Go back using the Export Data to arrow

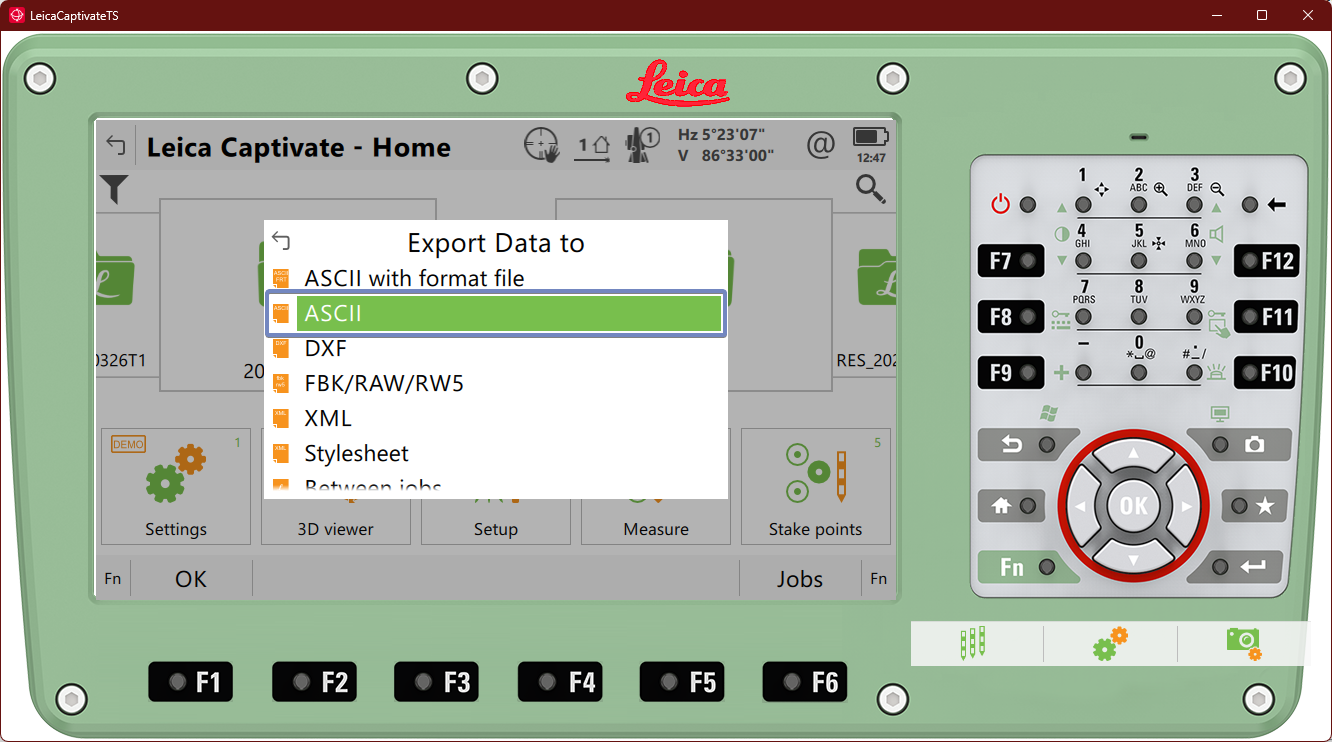tap(281, 242)
